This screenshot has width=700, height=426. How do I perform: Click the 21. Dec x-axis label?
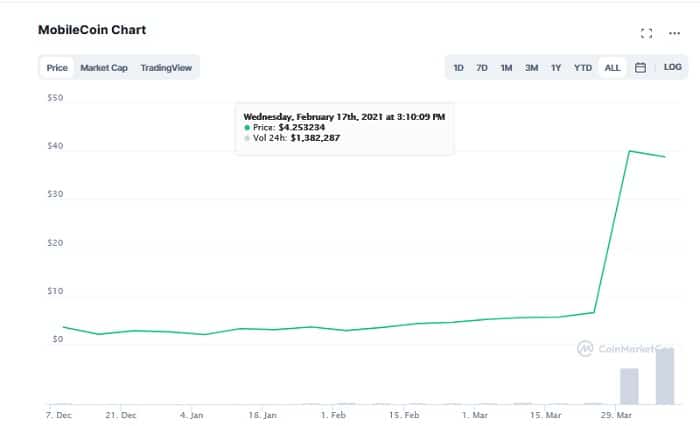coord(121,415)
